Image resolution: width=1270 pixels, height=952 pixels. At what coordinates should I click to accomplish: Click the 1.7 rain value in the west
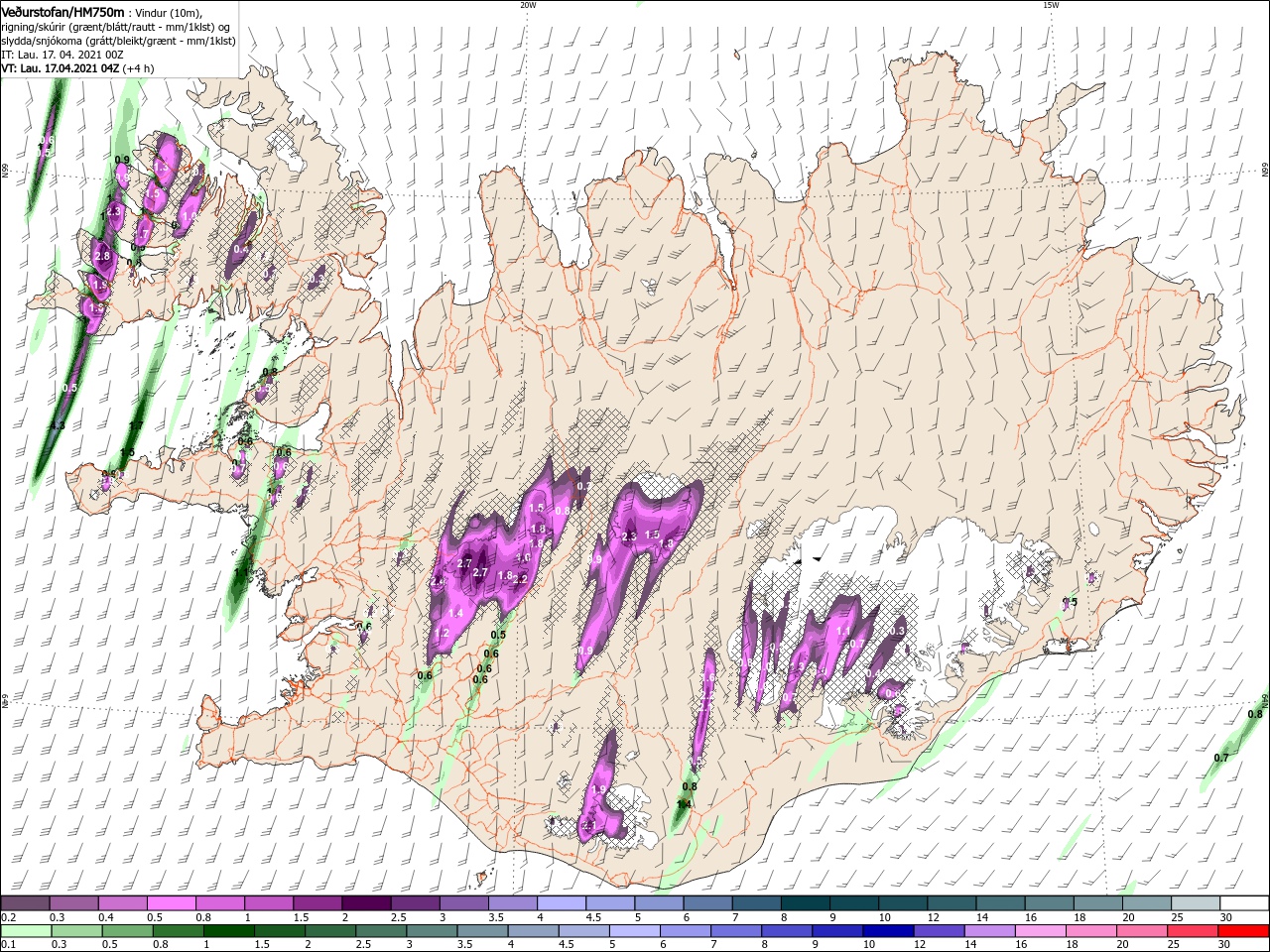(x=137, y=425)
